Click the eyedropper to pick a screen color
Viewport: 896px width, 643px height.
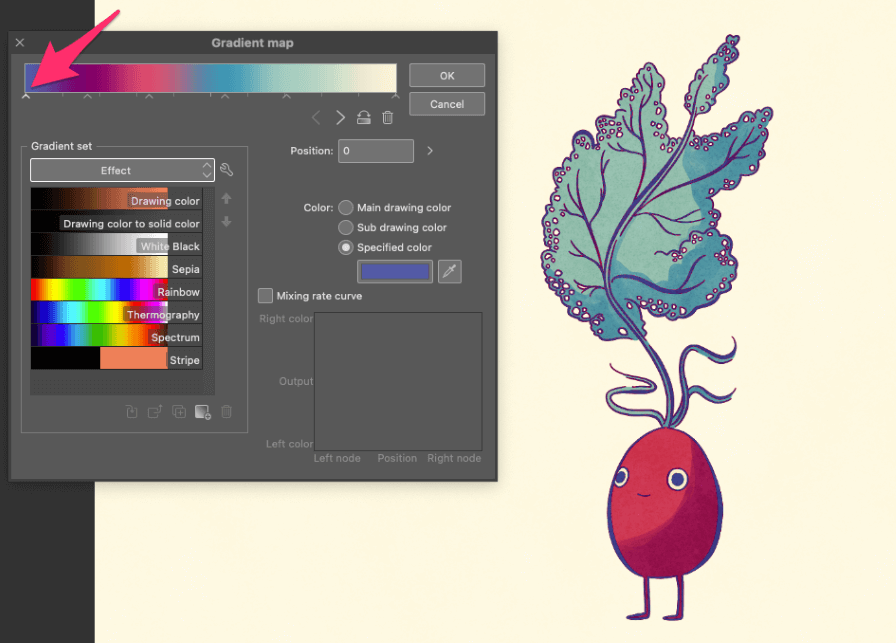click(x=450, y=271)
